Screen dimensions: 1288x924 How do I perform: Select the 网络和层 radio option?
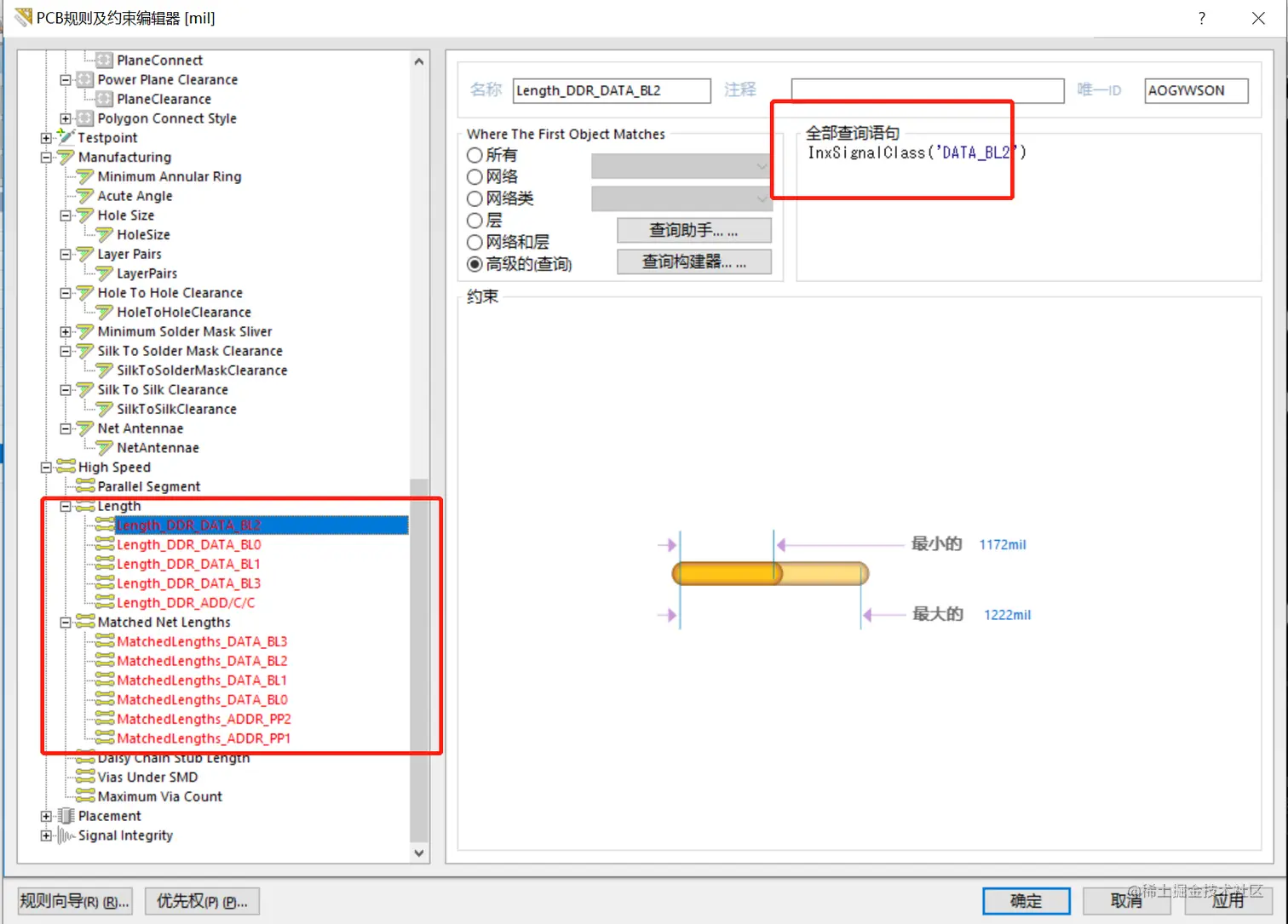pos(474,243)
